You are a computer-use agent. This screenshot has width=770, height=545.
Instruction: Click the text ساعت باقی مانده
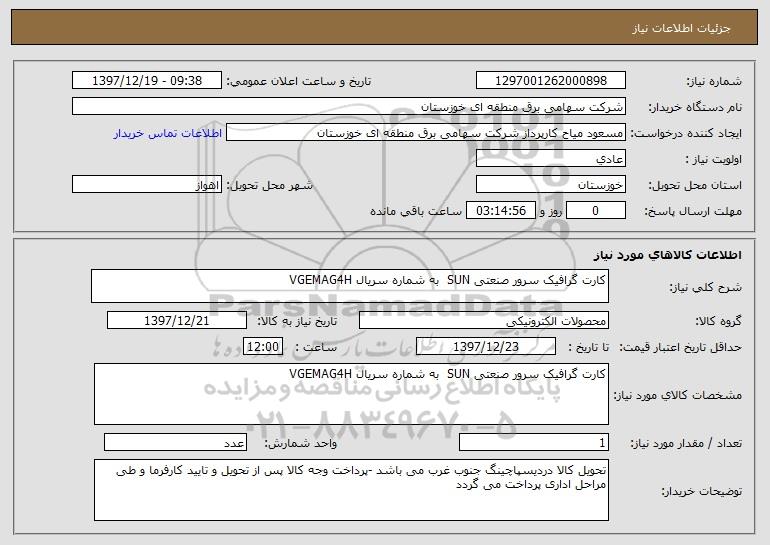[x=416, y=211]
